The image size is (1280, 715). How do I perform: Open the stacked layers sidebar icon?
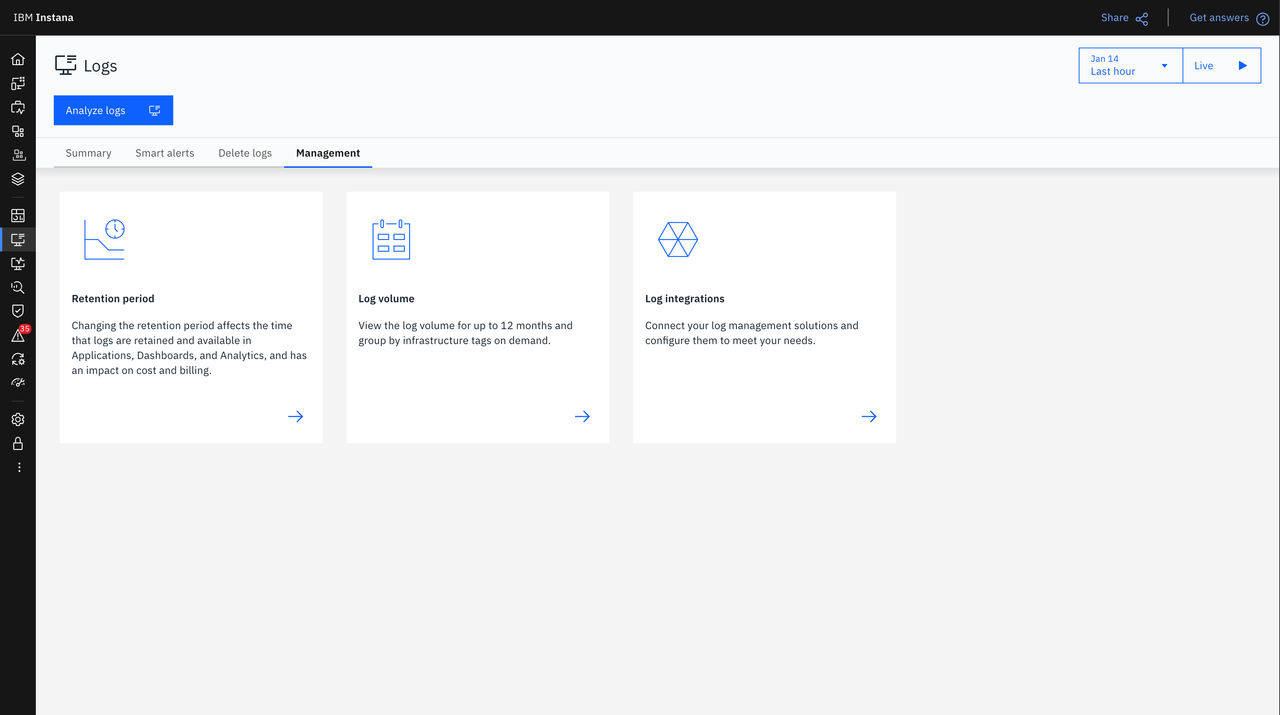[x=18, y=179]
